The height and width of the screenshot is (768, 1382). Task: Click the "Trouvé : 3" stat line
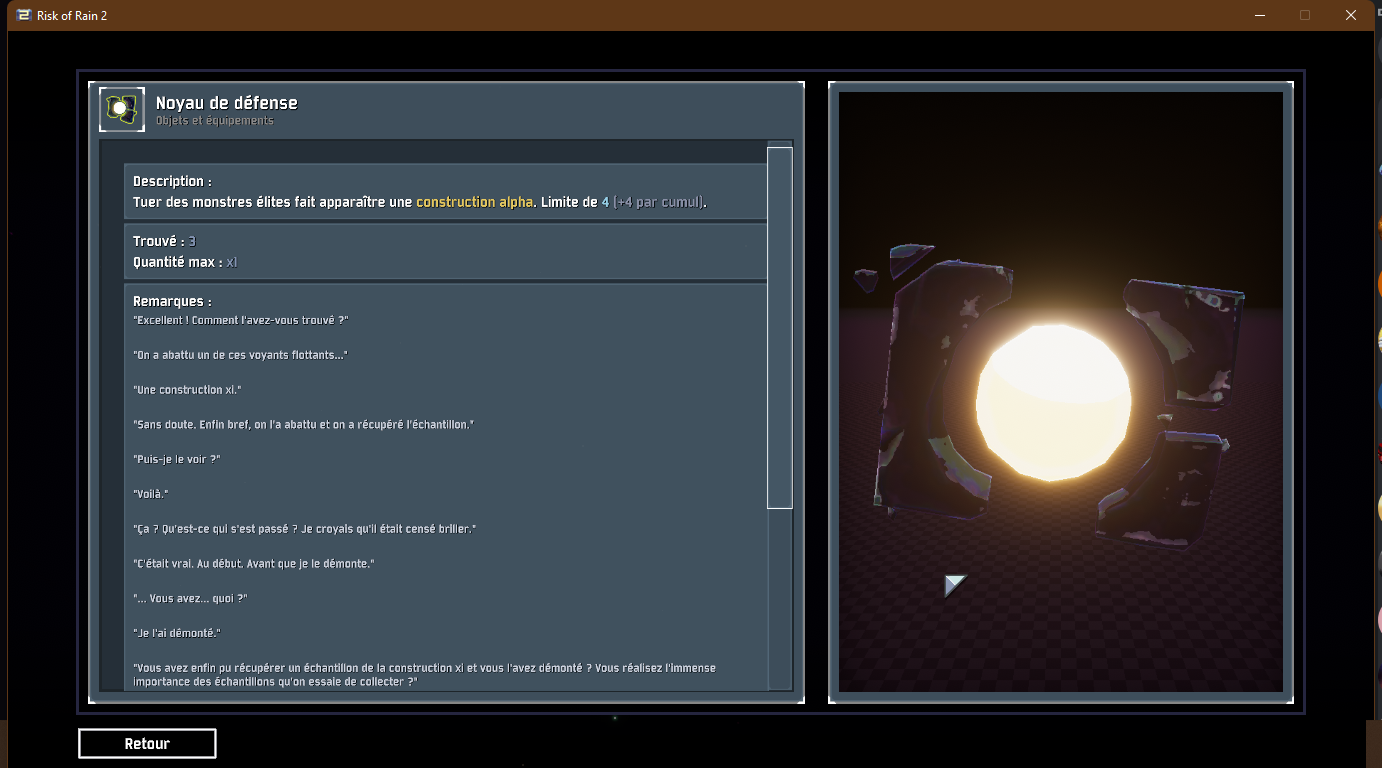(x=164, y=242)
